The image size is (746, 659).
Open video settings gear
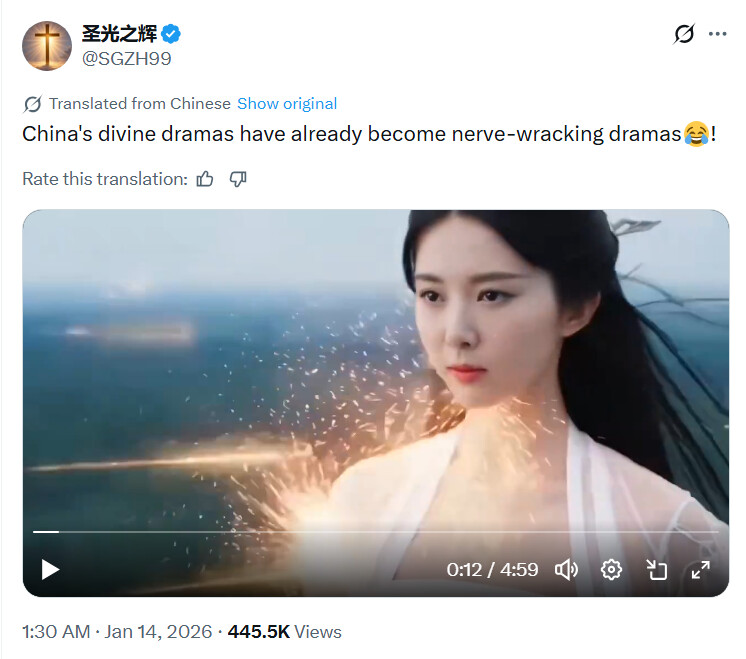tap(611, 570)
